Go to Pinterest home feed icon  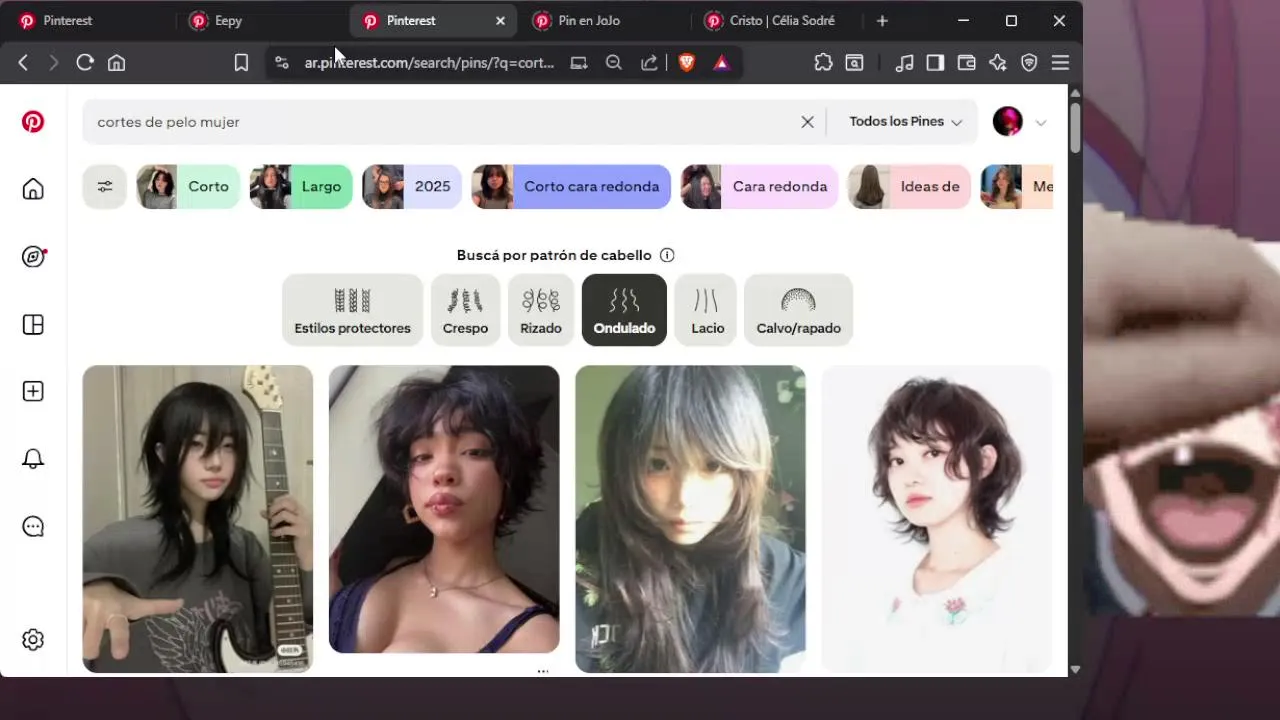point(33,189)
